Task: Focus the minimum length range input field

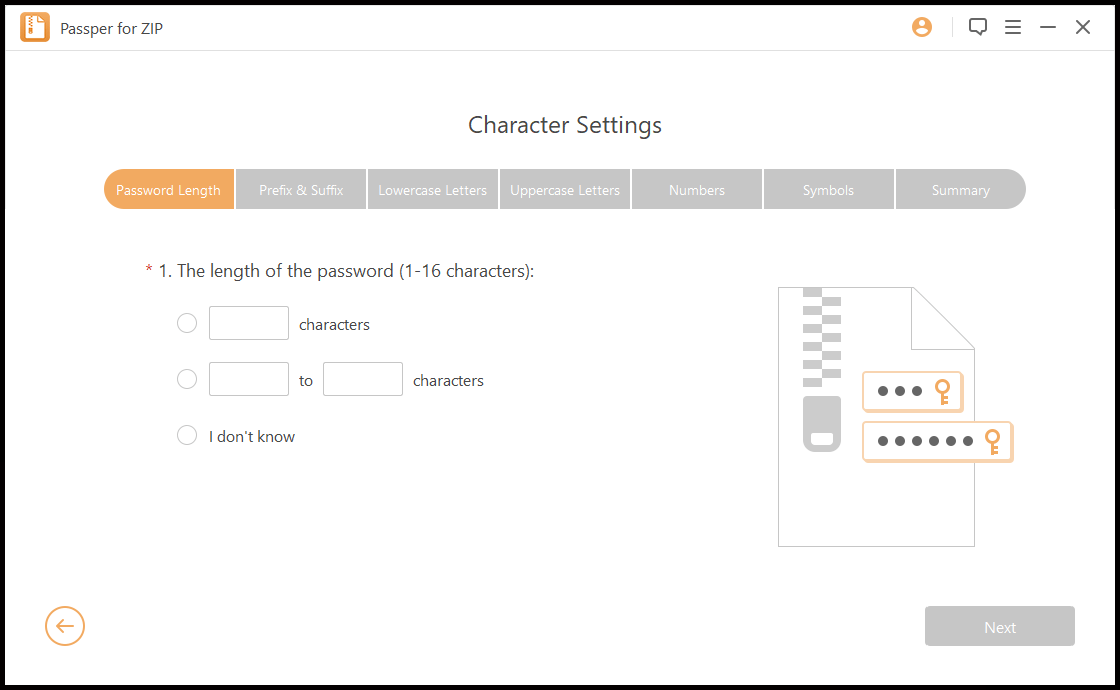Action: [x=249, y=379]
